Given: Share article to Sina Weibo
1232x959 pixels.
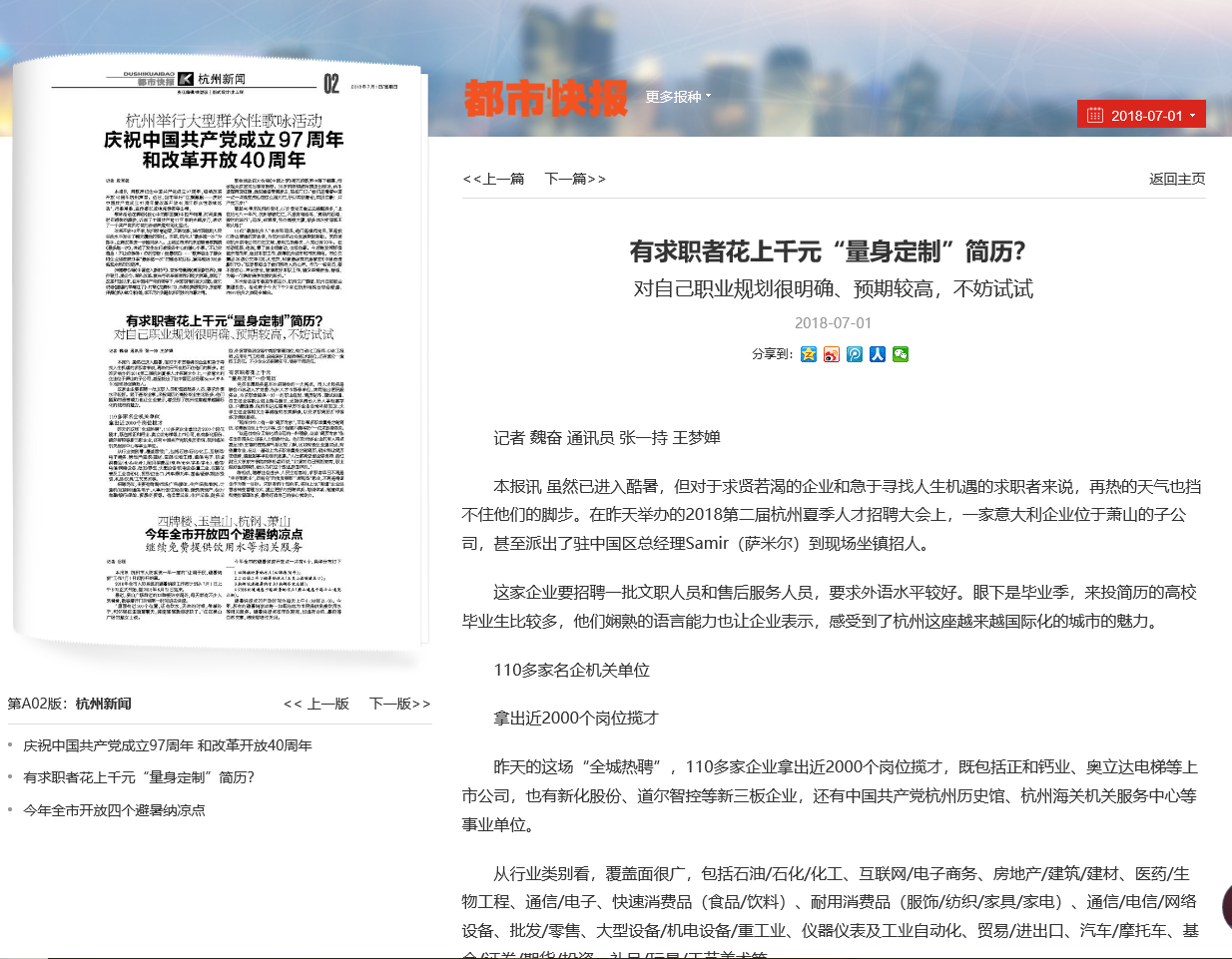Looking at the screenshot, I should 832,354.
